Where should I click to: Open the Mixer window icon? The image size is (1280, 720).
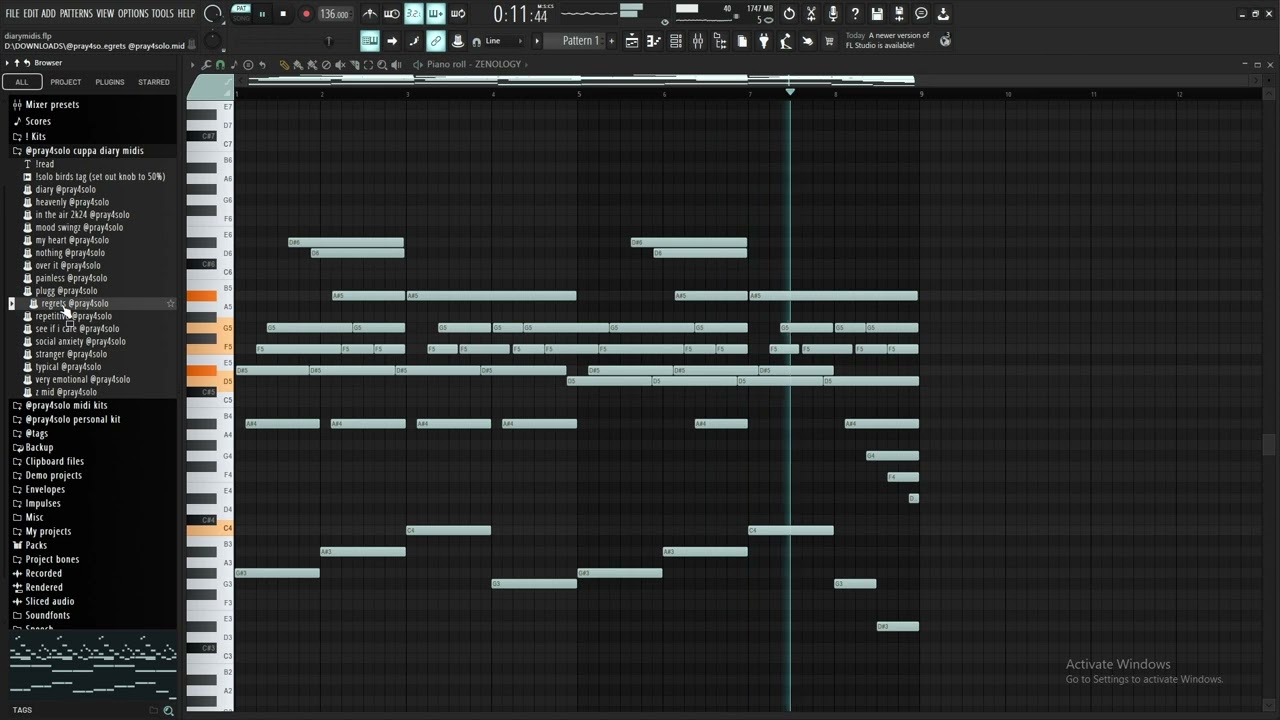698,41
